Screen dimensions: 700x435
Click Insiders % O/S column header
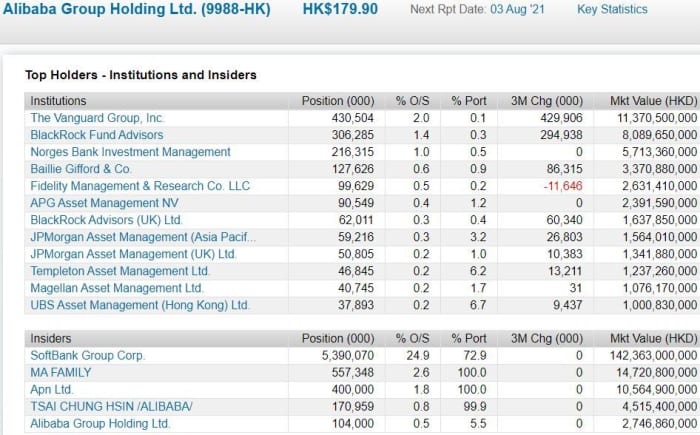pyautogui.click(x=412, y=339)
